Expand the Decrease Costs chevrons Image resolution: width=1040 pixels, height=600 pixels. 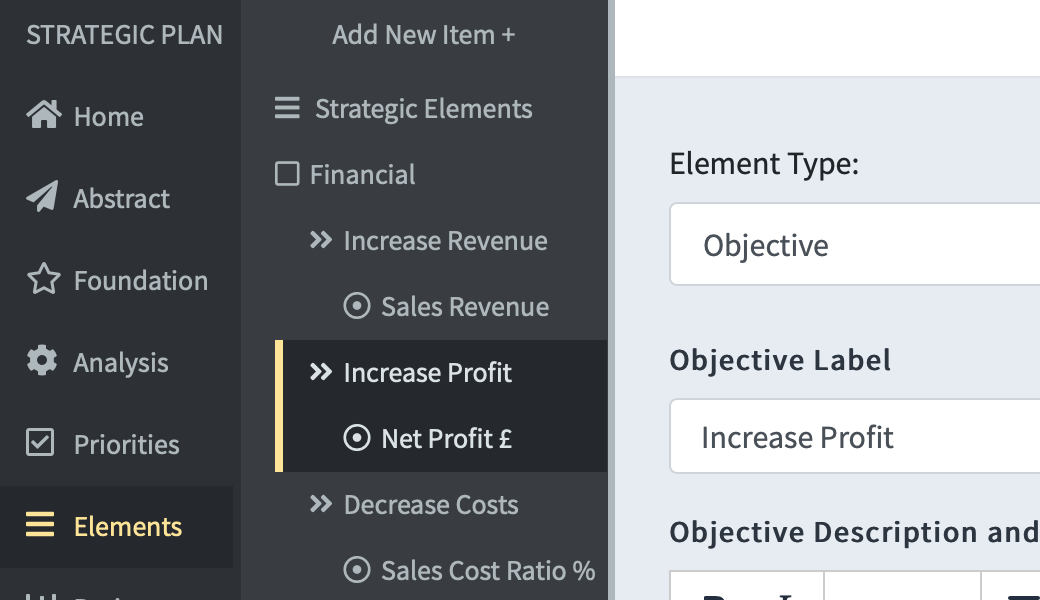321,504
